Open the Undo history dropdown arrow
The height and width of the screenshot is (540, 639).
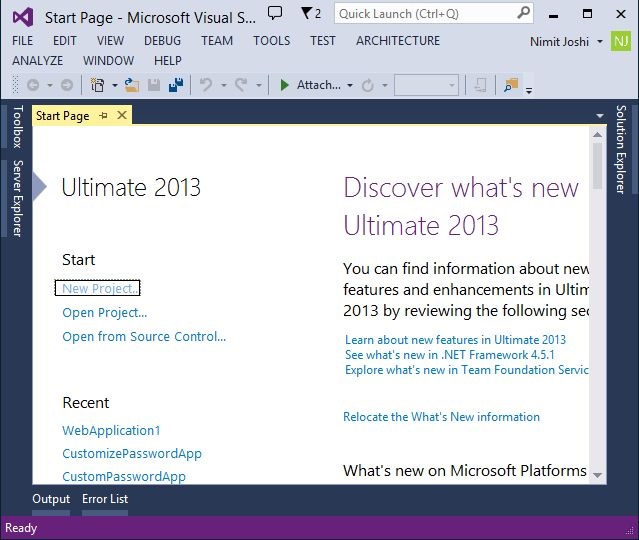[223, 86]
